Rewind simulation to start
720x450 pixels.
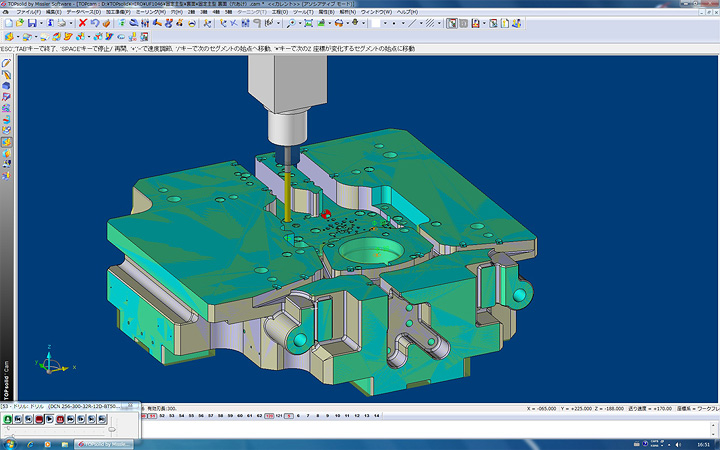point(18,419)
